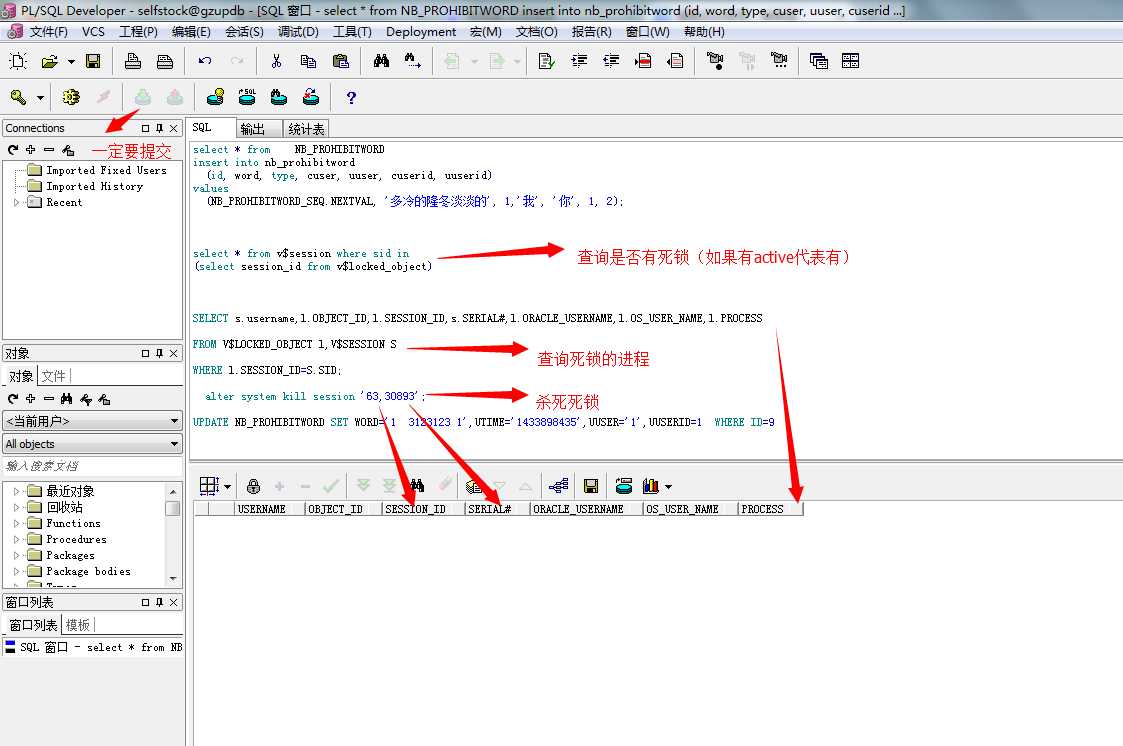Switch to the 统计表 tab
This screenshot has width=1123, height=746.
point(306,129)
